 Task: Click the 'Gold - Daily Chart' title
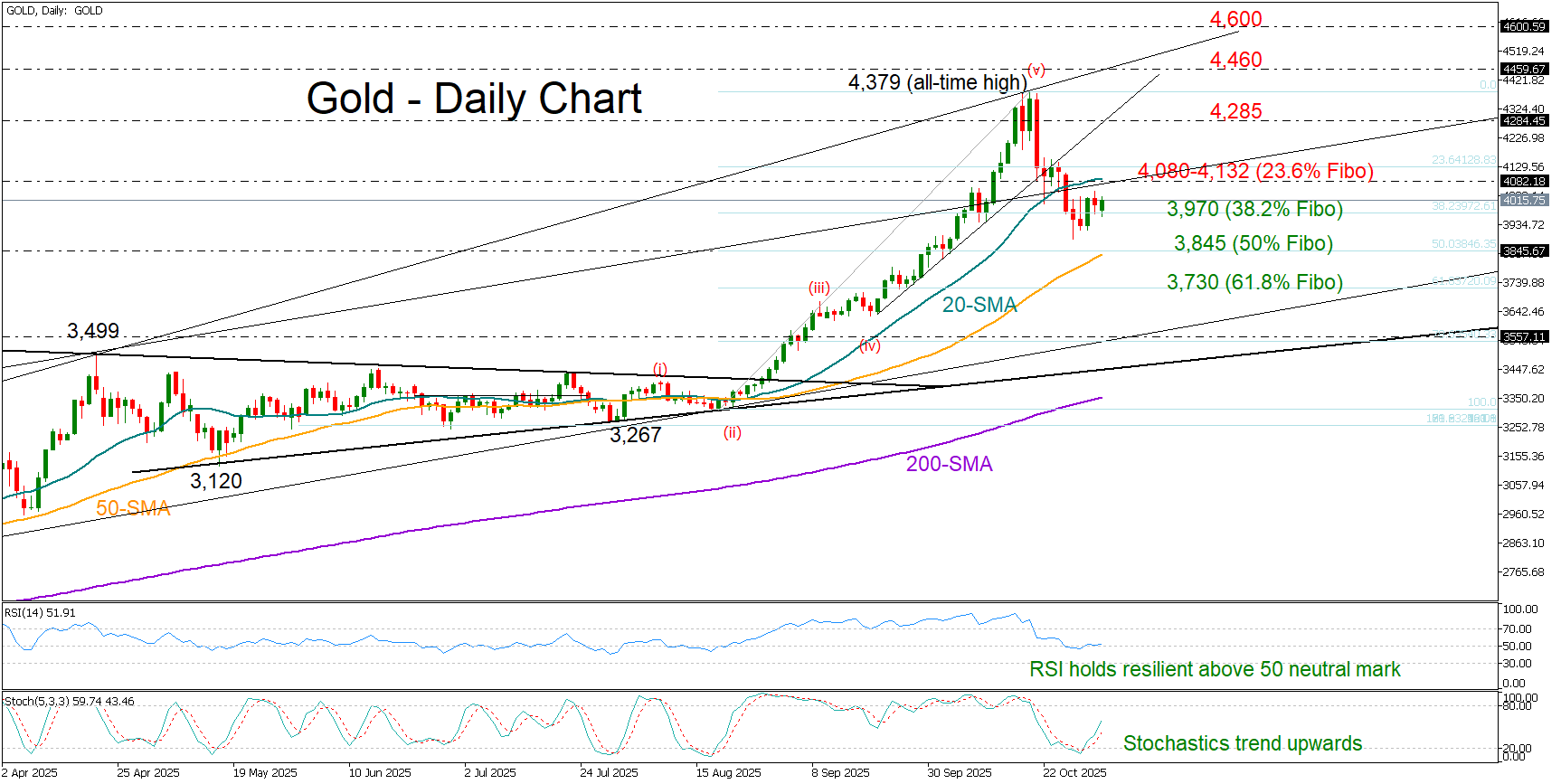474,99
